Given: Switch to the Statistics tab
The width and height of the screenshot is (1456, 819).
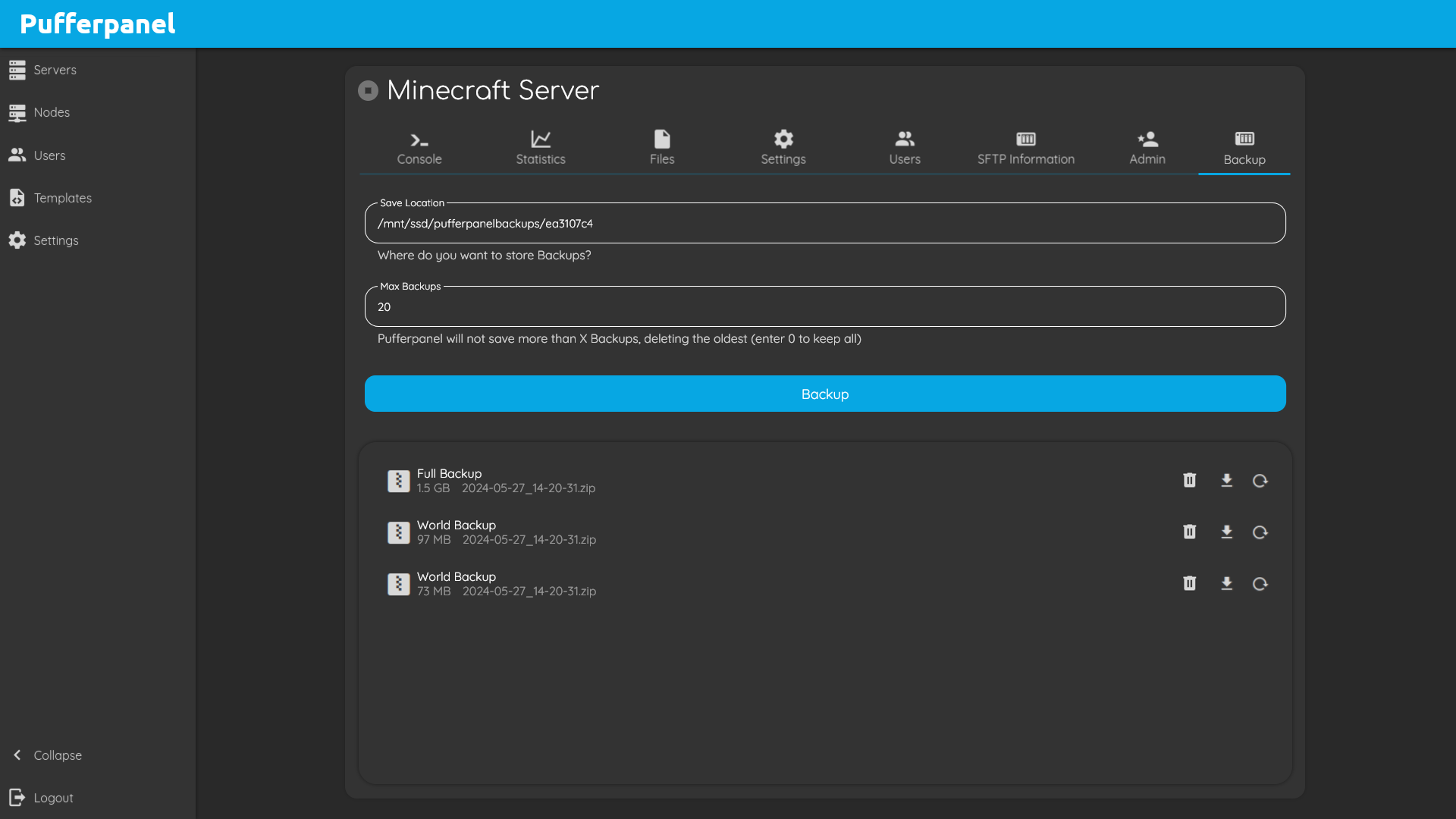Looking at the screenshot, I should coord(541,148).
